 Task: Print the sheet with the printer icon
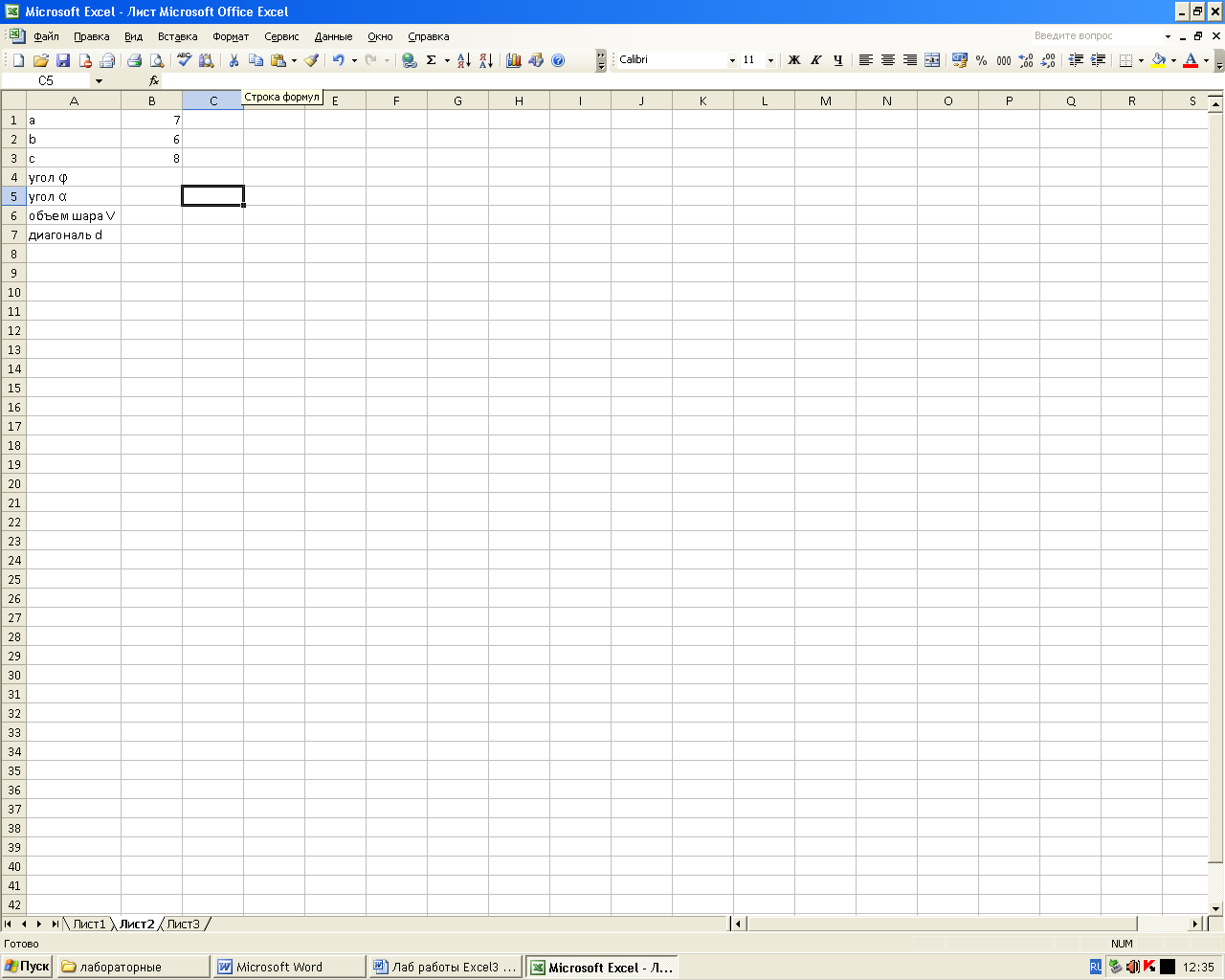click(134, 60)
